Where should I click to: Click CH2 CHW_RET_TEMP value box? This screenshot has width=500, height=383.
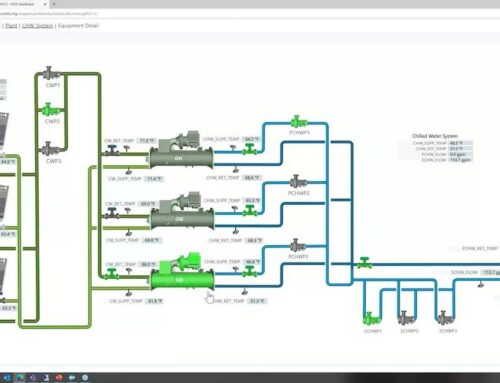(x=254, y=240)
